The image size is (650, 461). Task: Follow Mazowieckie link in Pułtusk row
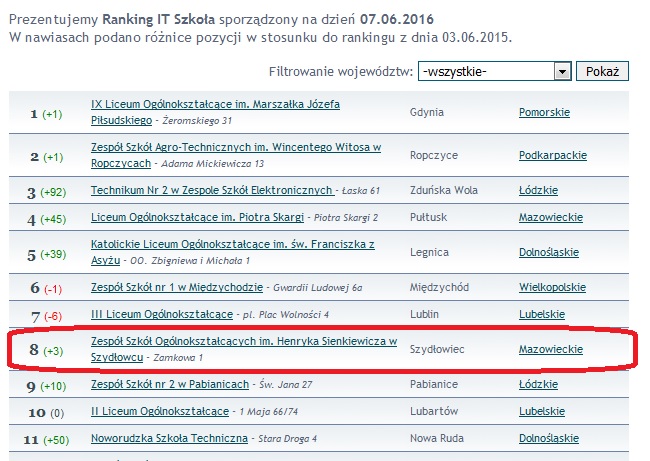[551, 217]
